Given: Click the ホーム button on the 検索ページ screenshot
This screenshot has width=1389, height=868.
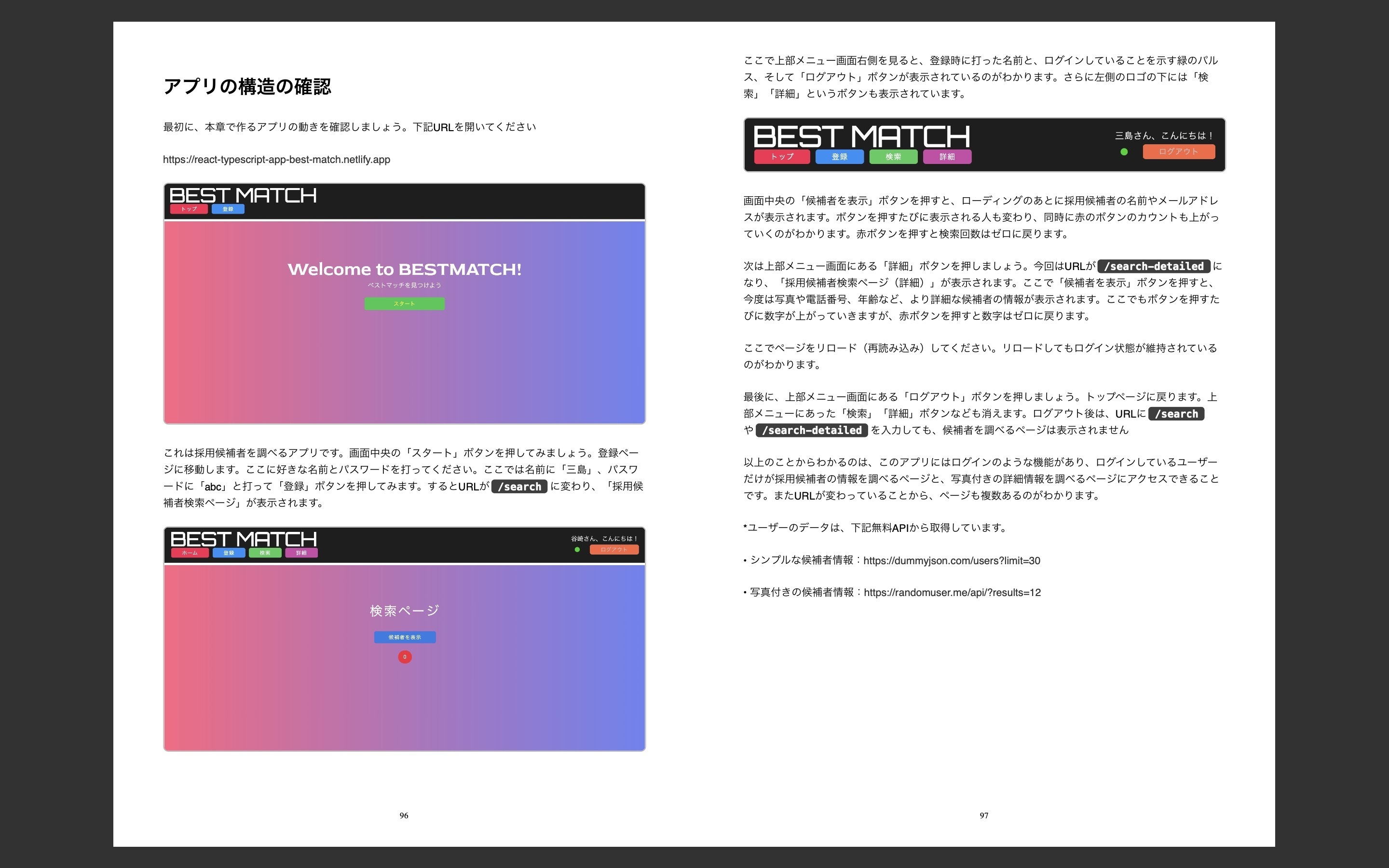Looking at the screenshot, I should point(190,553).
